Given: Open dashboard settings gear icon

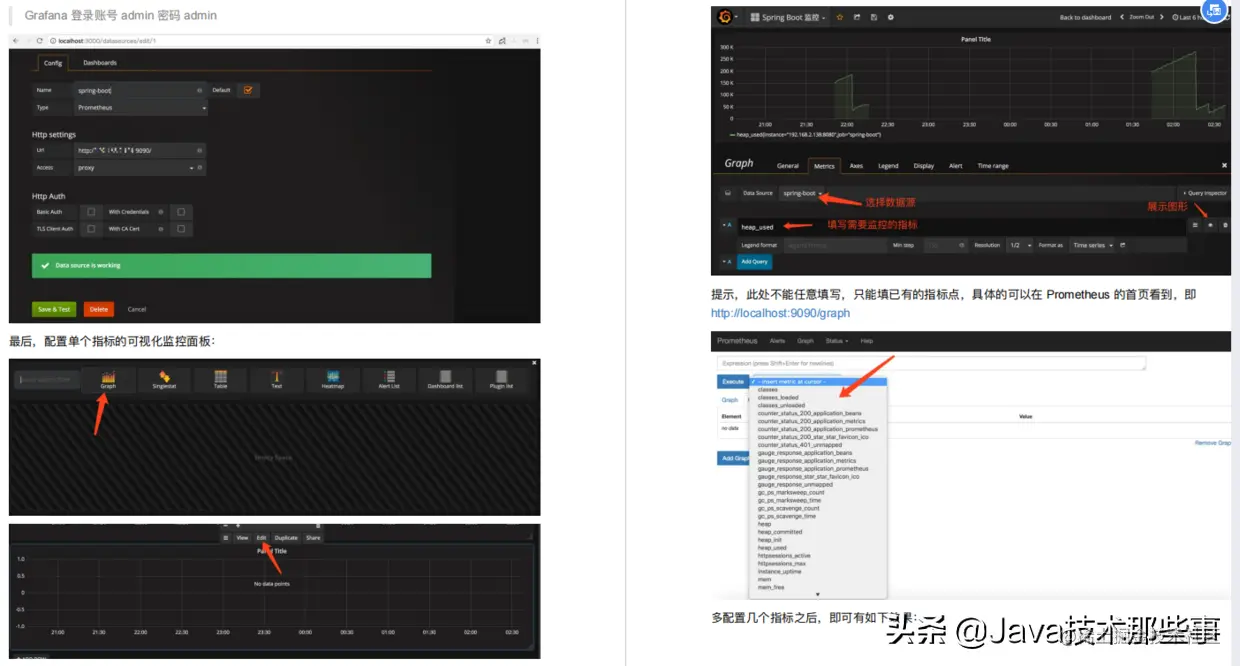Looking at the screenshot, I should click(891, 17).
